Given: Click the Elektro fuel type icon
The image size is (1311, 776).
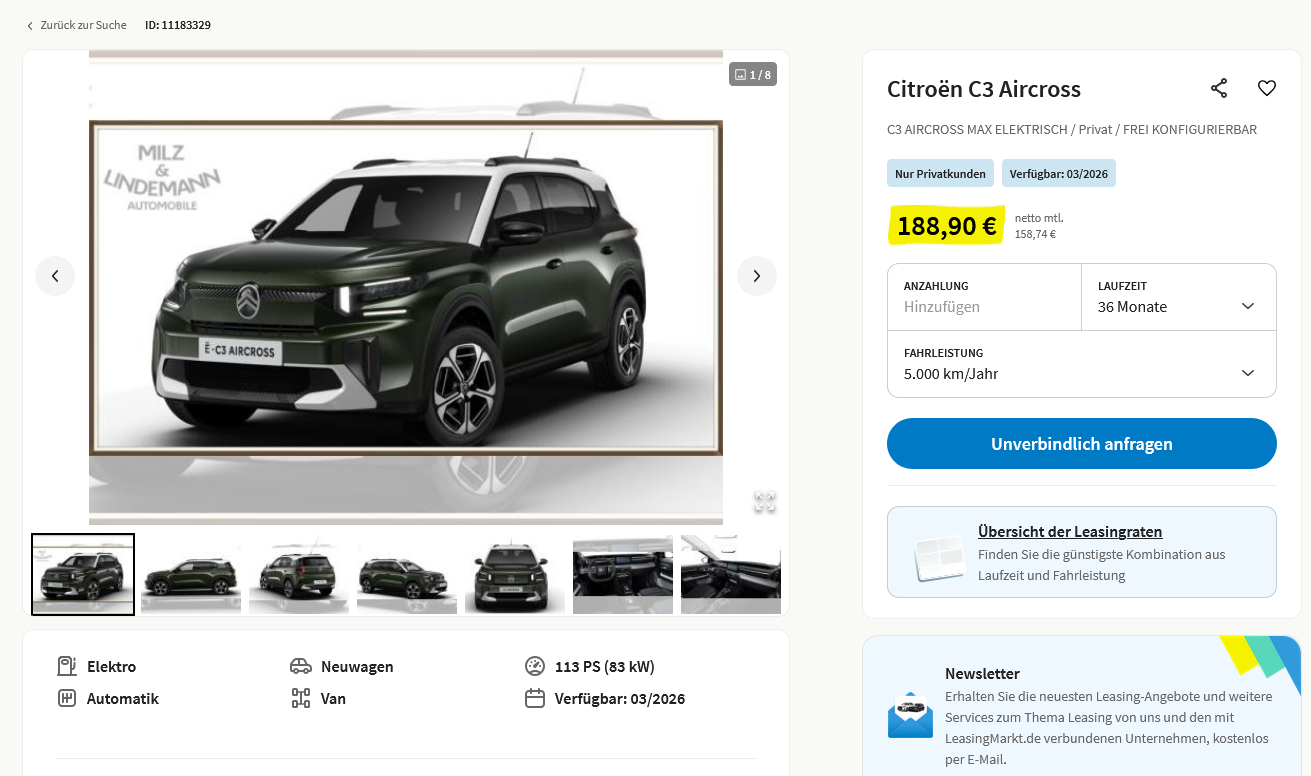Looking at the screenshot, I should [x=67, y=666].
